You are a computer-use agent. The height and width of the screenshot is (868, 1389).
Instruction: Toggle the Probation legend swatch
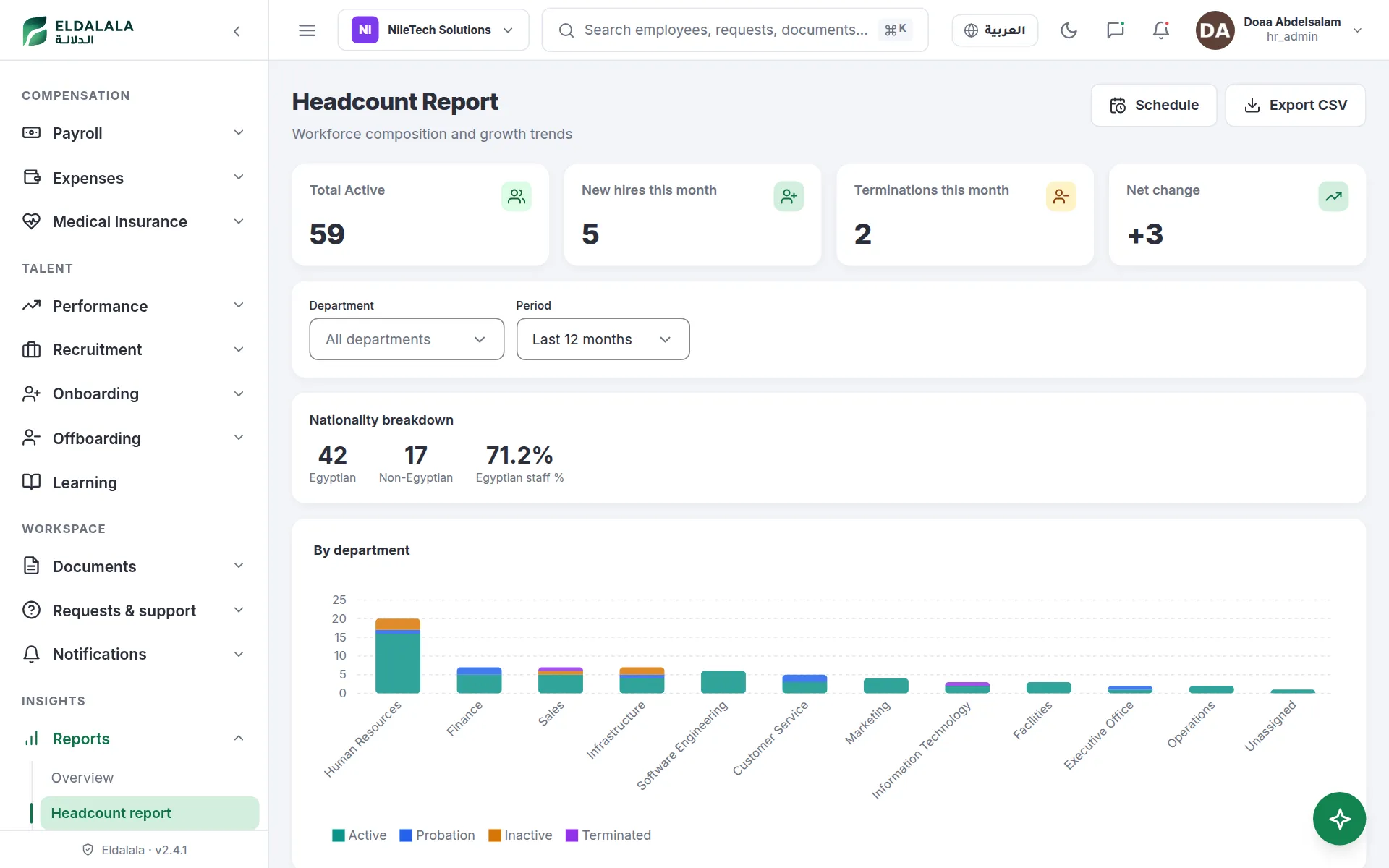[x=406, y=835]
